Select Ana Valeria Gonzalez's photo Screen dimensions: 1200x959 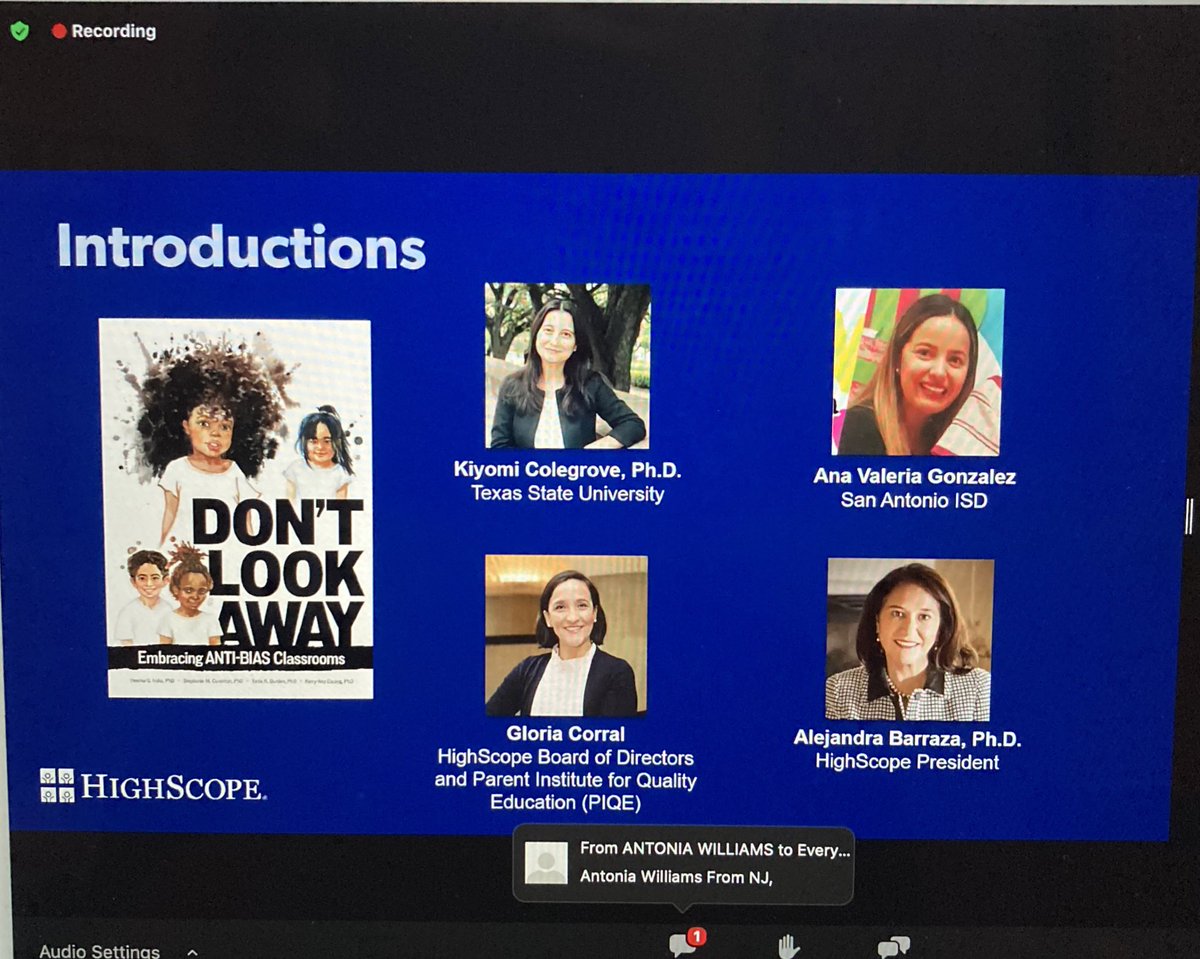[x=918, y=372]
